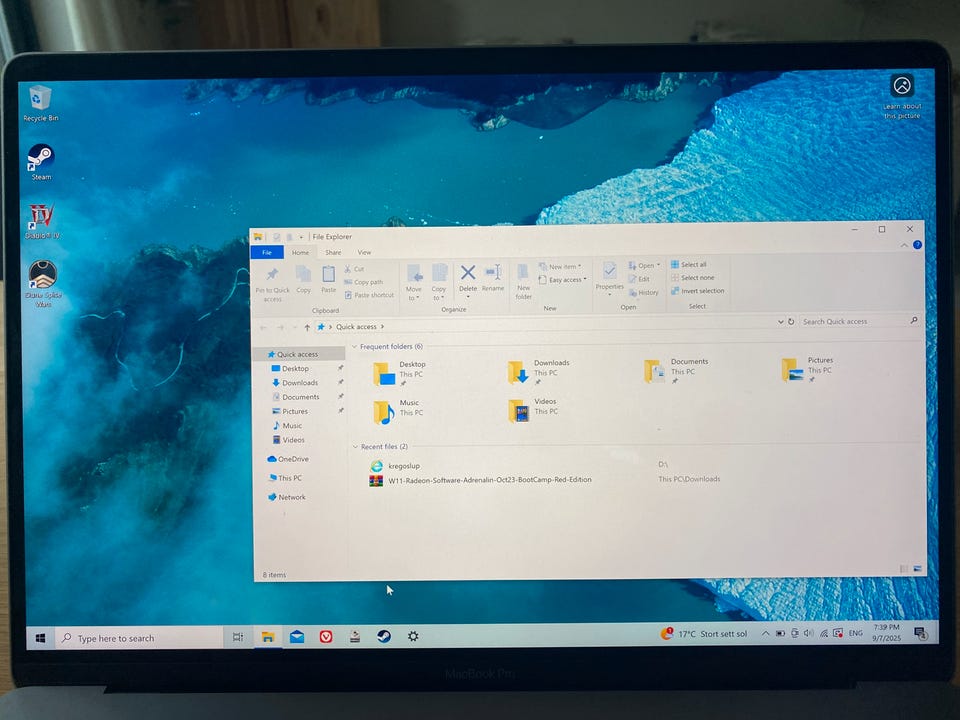
Task: Open the ribbon Open dropdown button
Action: [x=644, y=266]
